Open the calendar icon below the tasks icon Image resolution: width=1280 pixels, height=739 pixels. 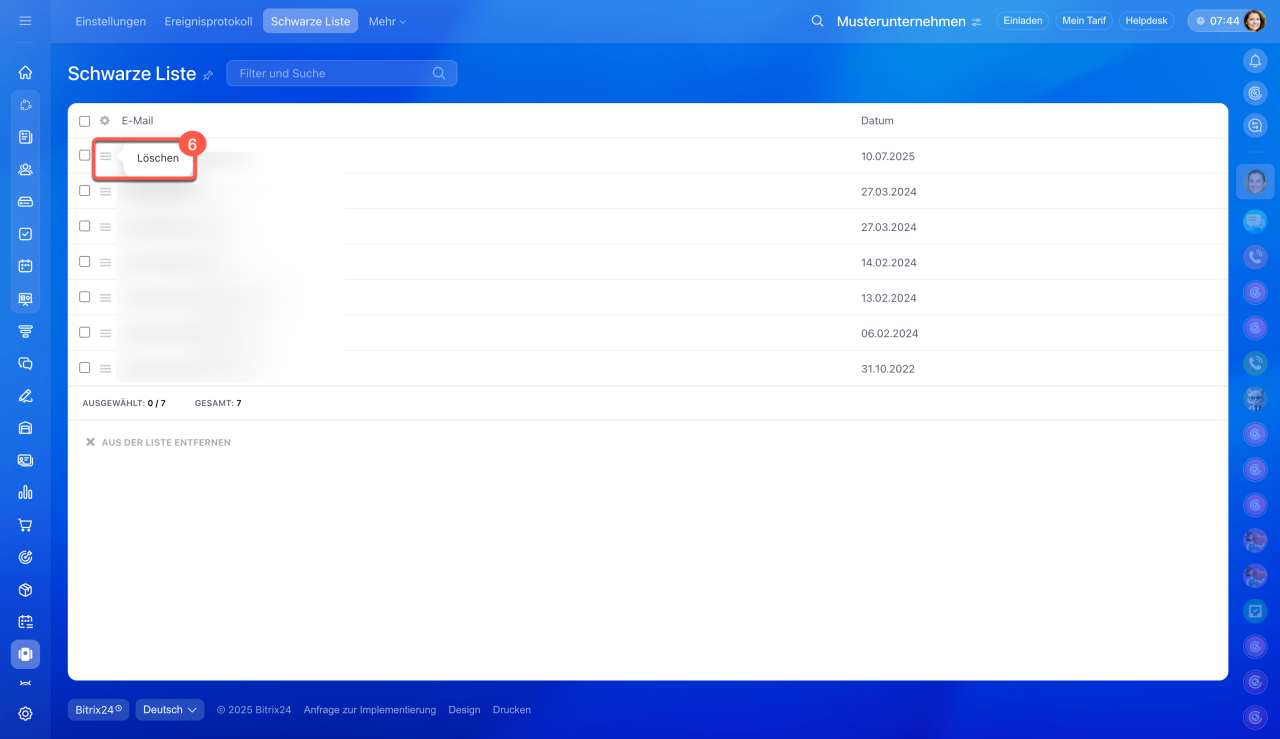tap(25, 266)
